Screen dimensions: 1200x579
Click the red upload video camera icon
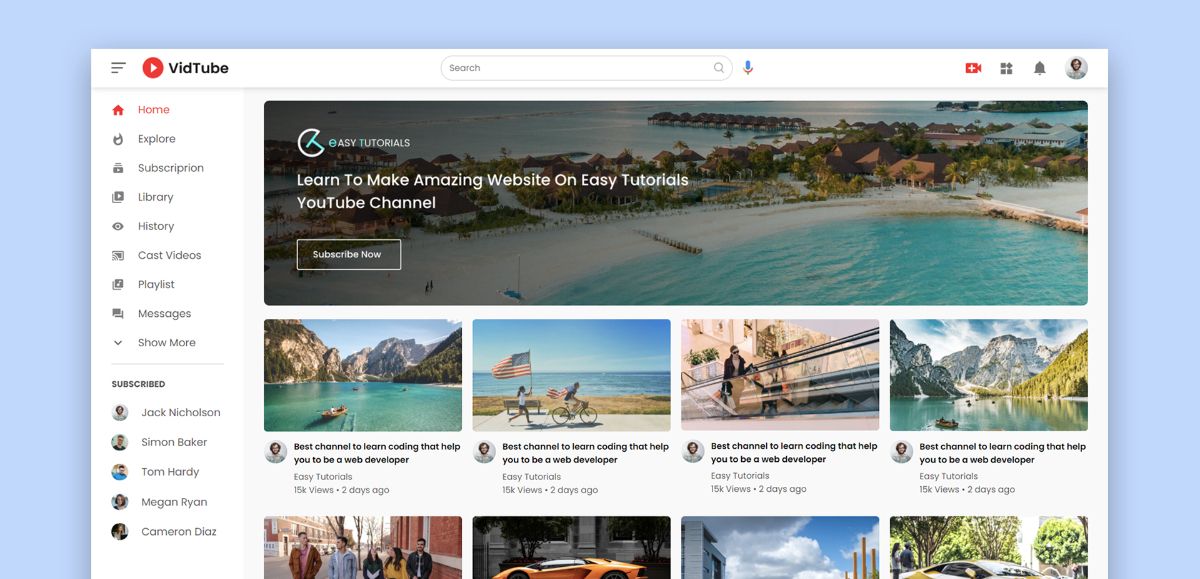[973, 68]
